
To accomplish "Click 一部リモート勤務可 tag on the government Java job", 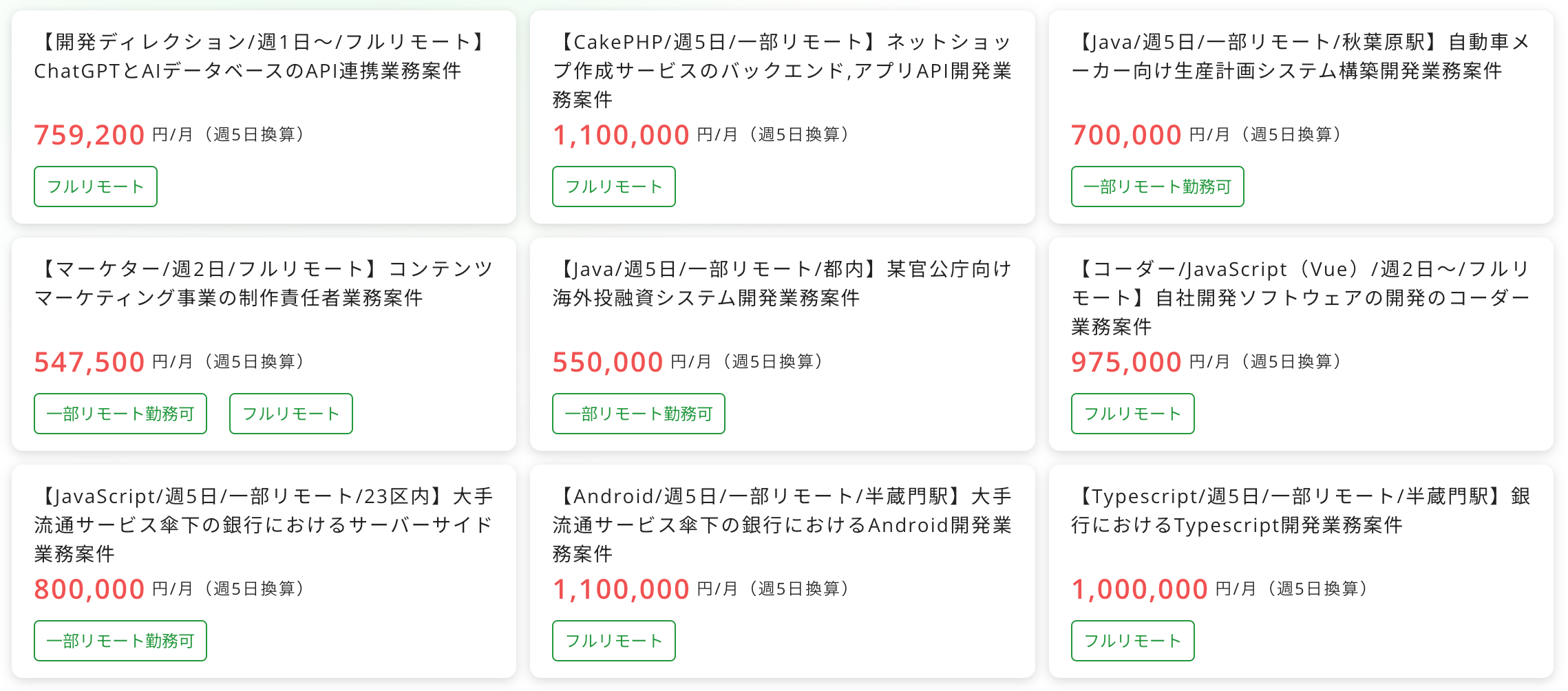I will 639,414.
